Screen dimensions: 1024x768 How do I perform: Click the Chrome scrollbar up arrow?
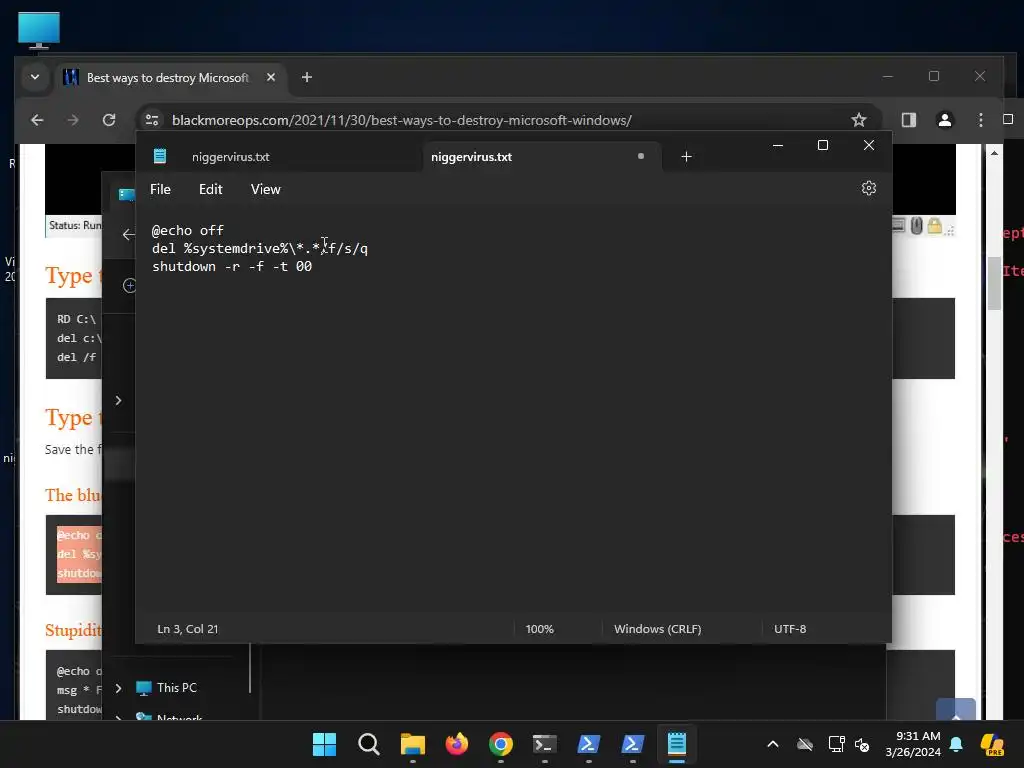click(994, 153)
